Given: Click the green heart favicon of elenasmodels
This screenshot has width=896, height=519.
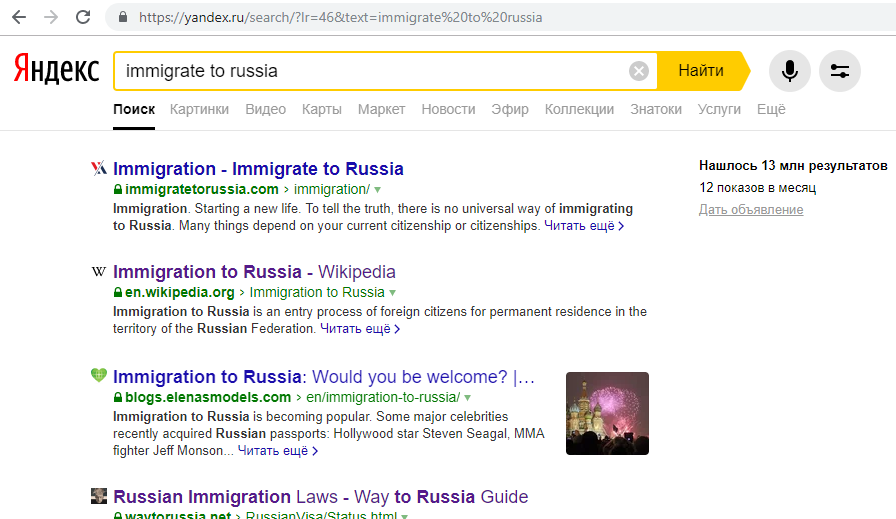Looking at the screenshot, I should click(x=99, y=376).
